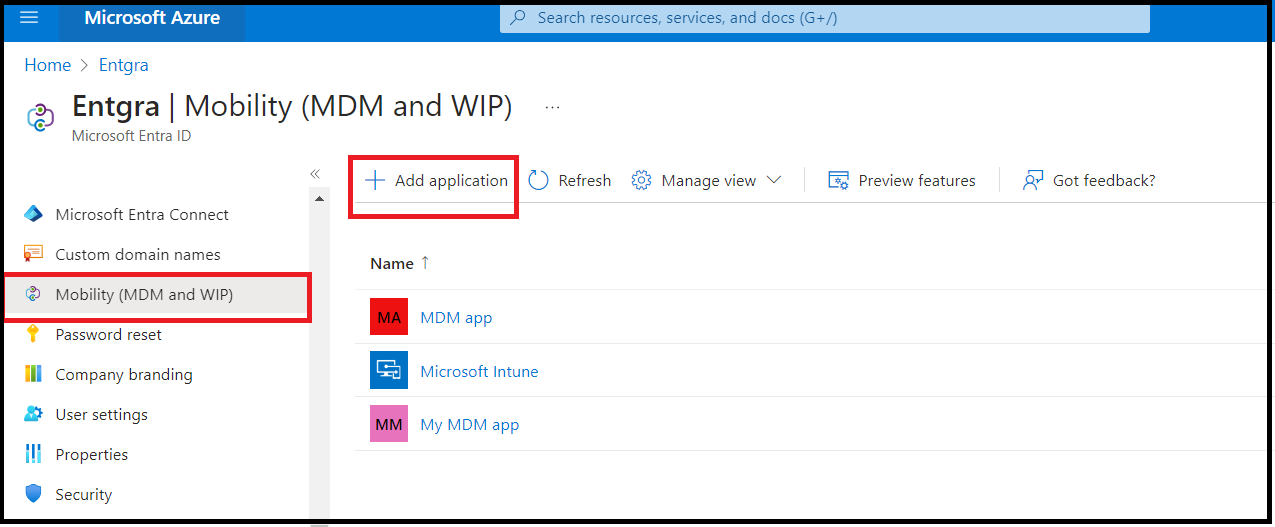
Task: Click the search magnifier icon
Action: 518,18
